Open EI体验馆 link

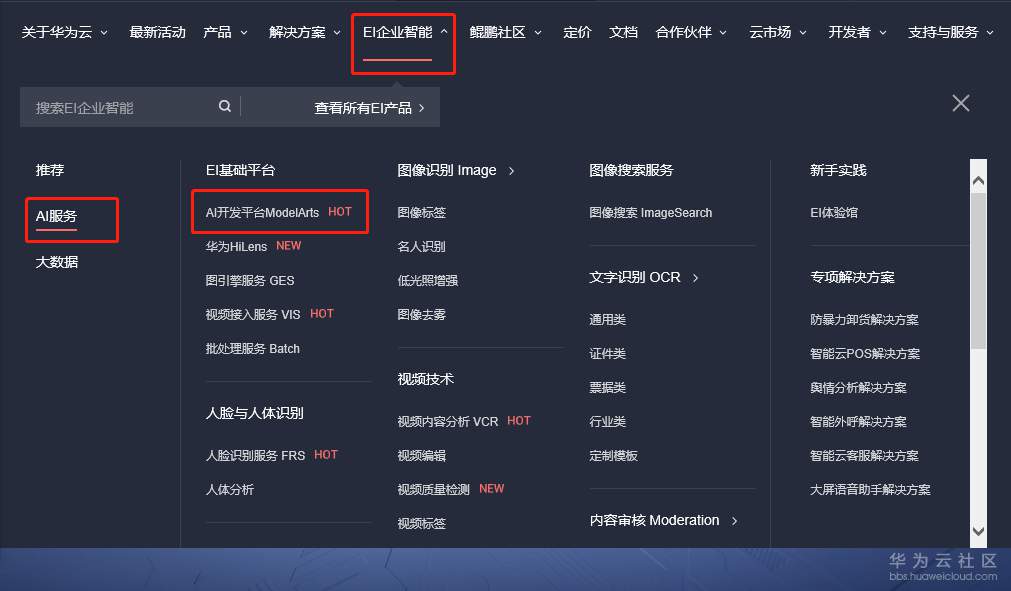[834, 212]
